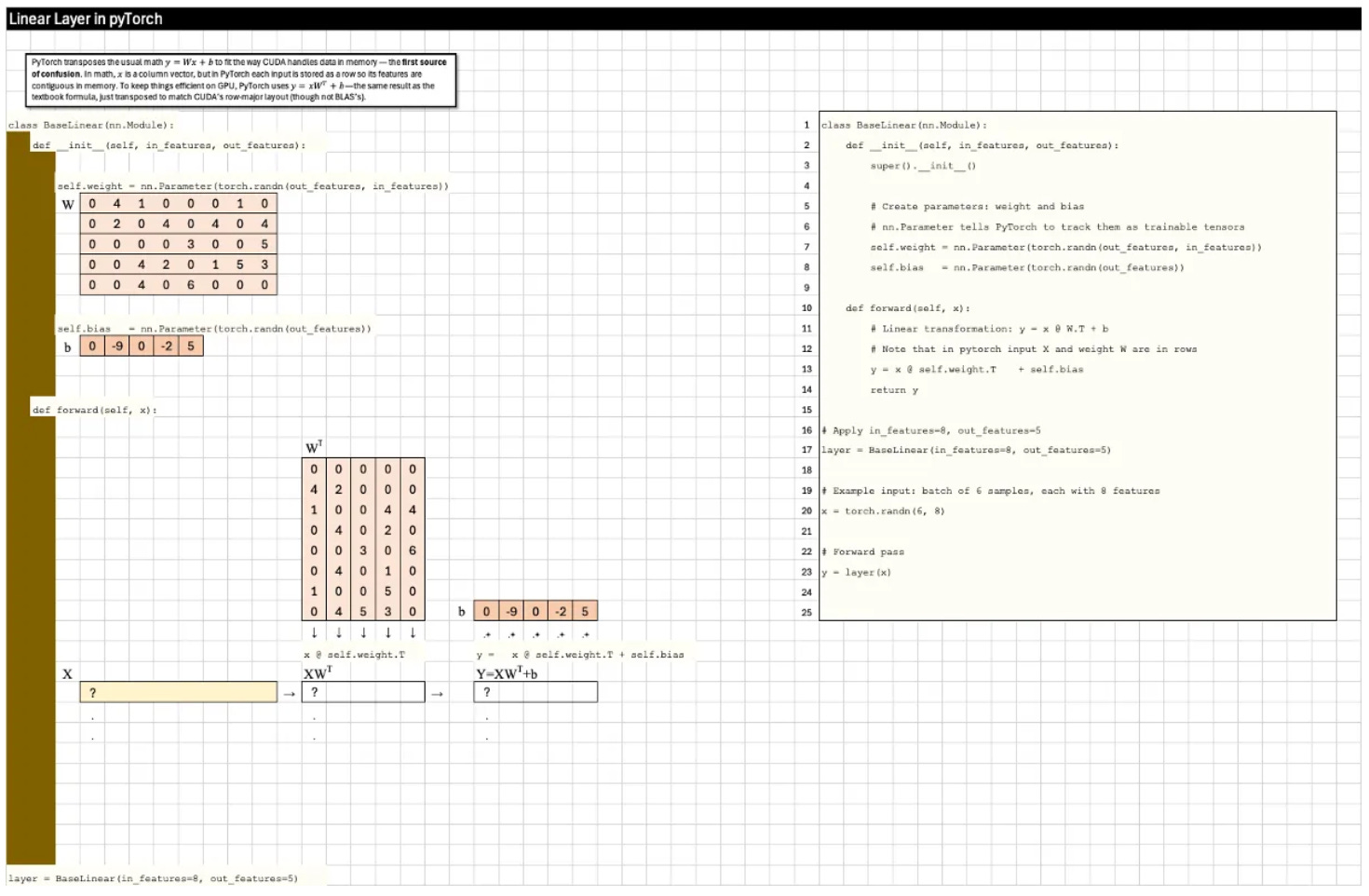Click 'return y' in the code panel

pyautogui.click(x=894, y=390)
